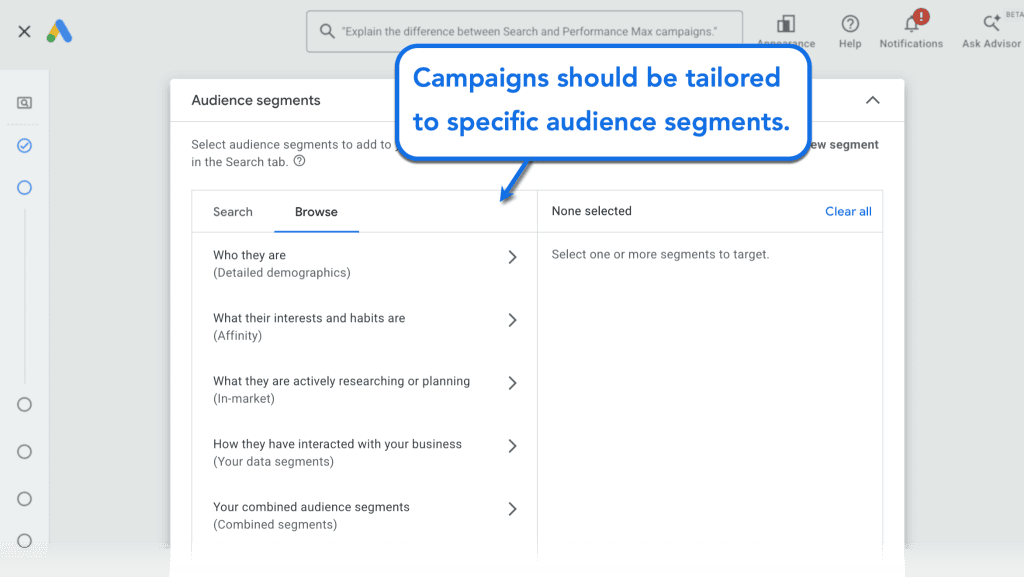This screenshot has height=577, width=1024.
Task: Select the completed checkmark step in sidebar
Action: pyautogui.click(x=24, y=146)
